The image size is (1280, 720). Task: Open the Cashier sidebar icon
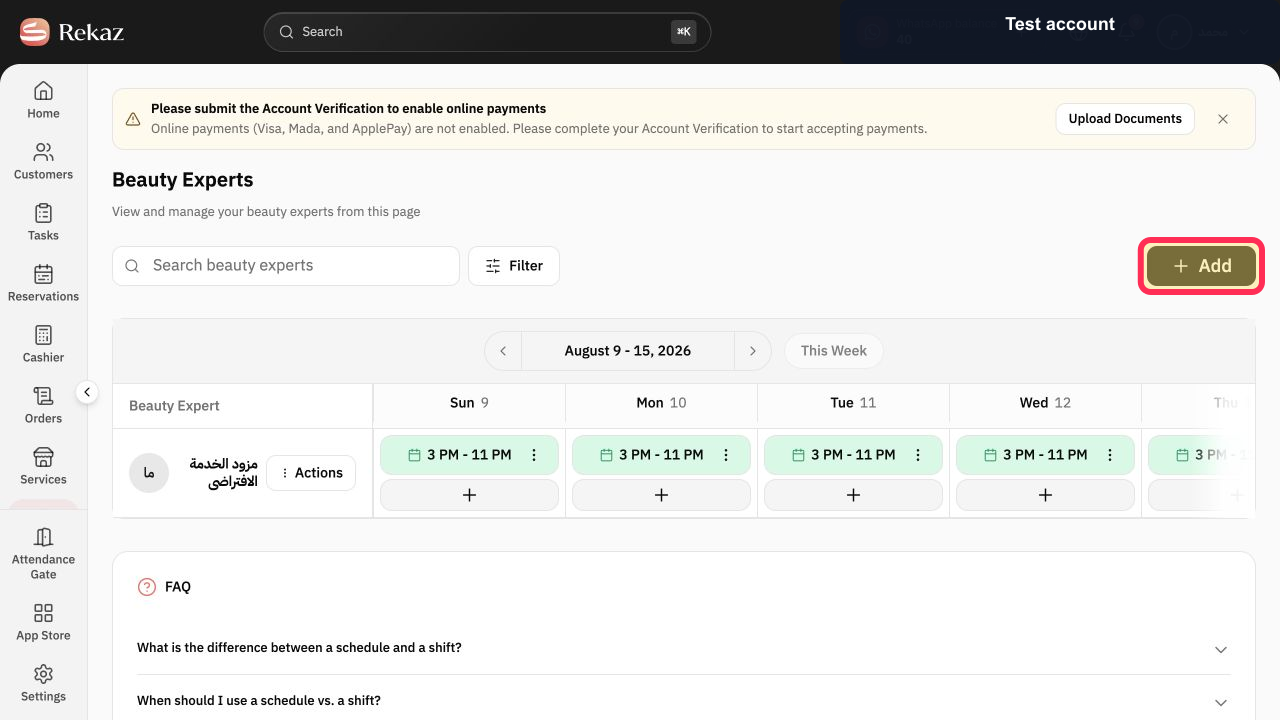pos(43,344)
